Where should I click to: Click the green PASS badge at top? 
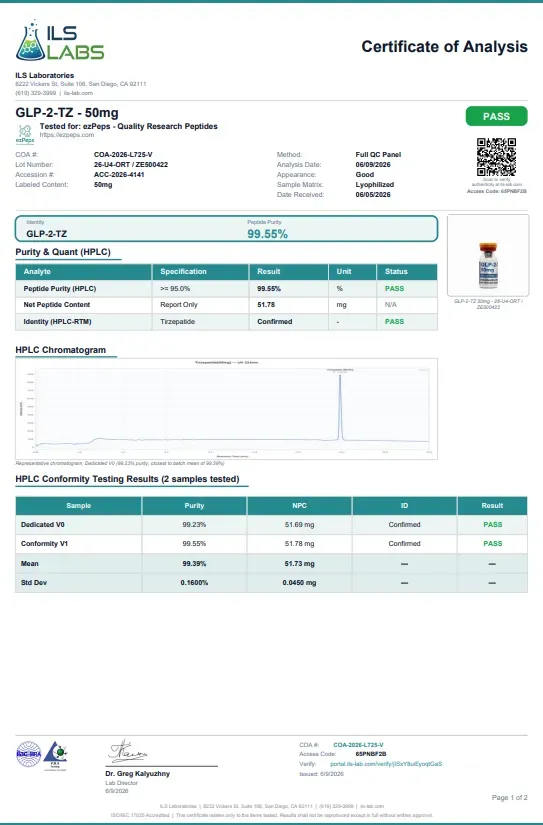[x=496, y=116]
